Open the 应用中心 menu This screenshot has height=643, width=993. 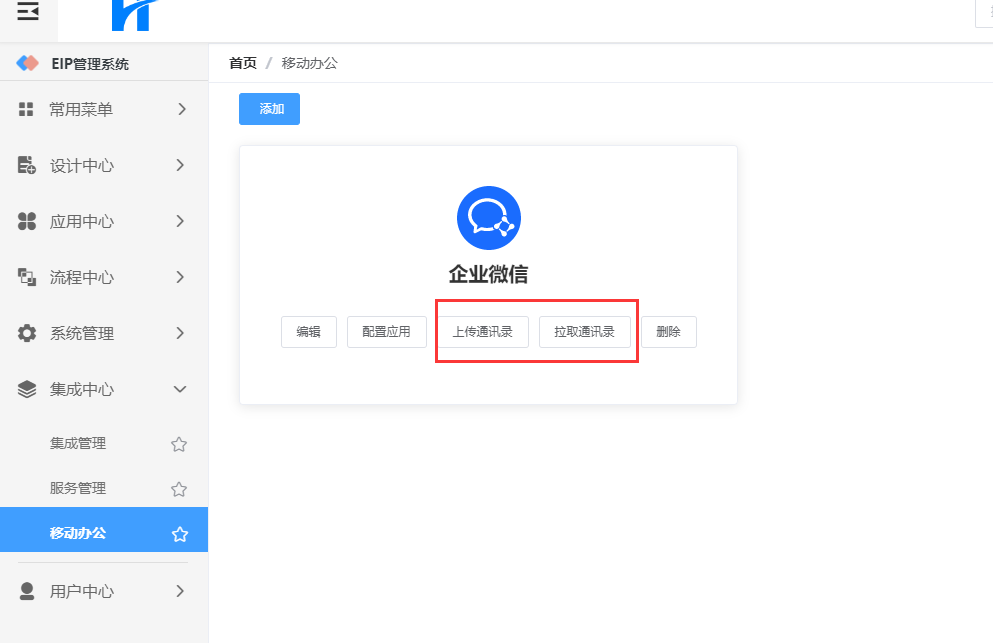104,221
